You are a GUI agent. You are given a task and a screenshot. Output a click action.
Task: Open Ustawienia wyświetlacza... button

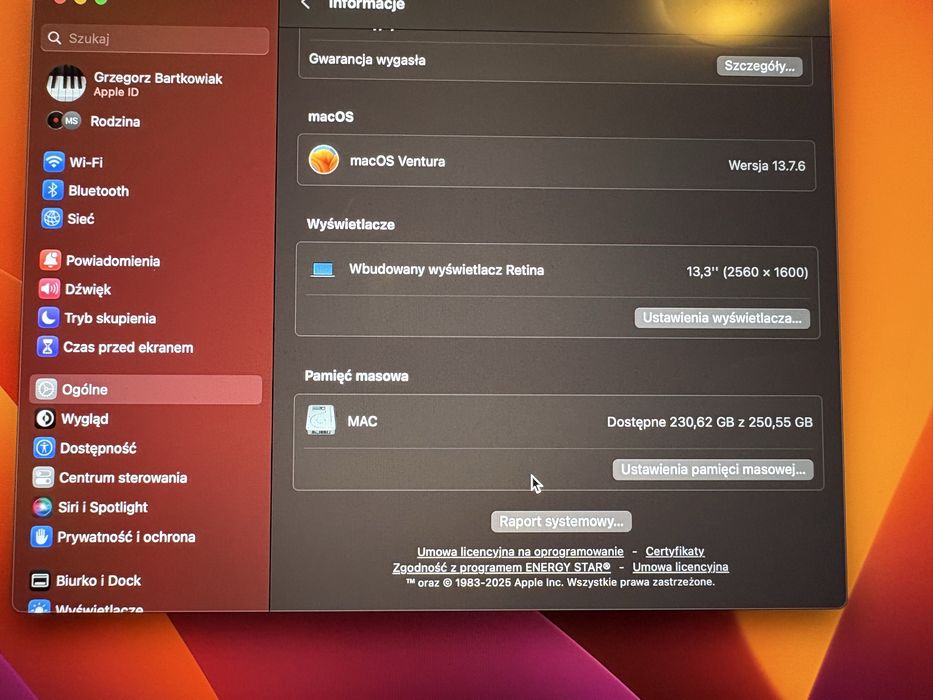tap(722, 318)
